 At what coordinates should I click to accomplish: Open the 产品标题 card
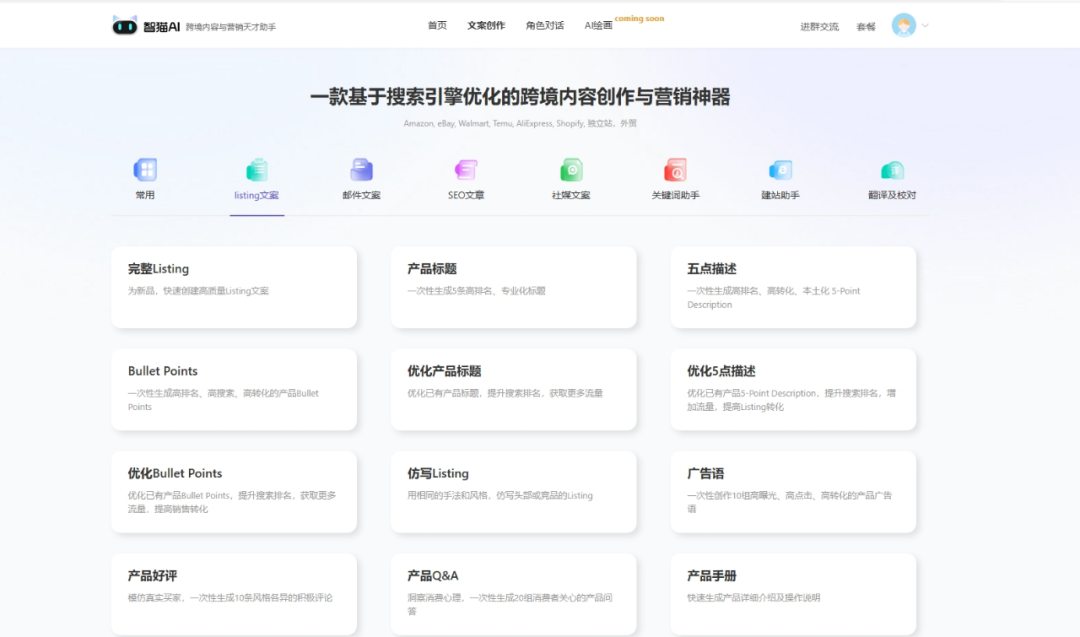coord(514,285)
